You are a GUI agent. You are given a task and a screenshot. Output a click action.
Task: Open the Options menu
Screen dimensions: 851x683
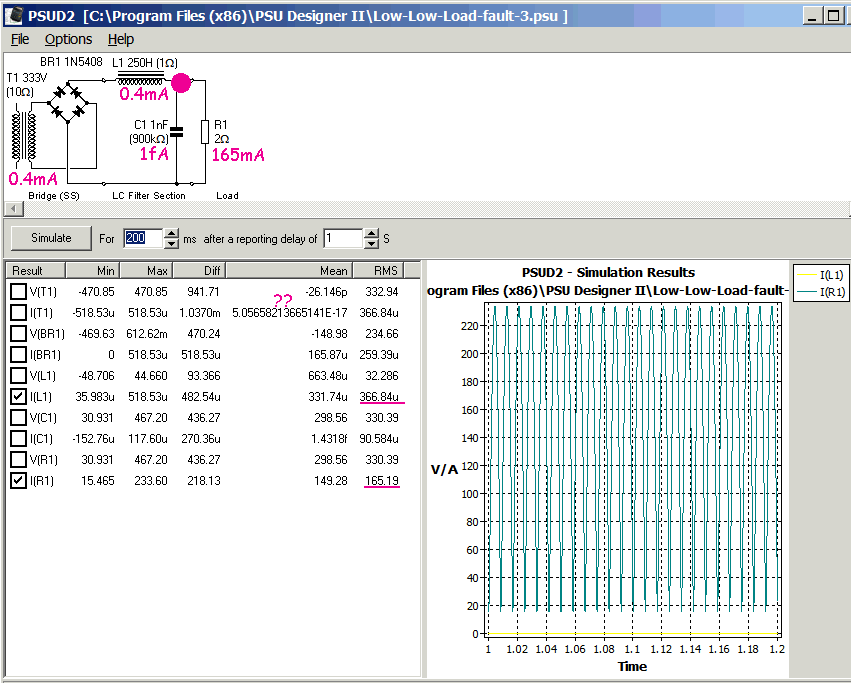click(68, 39)
